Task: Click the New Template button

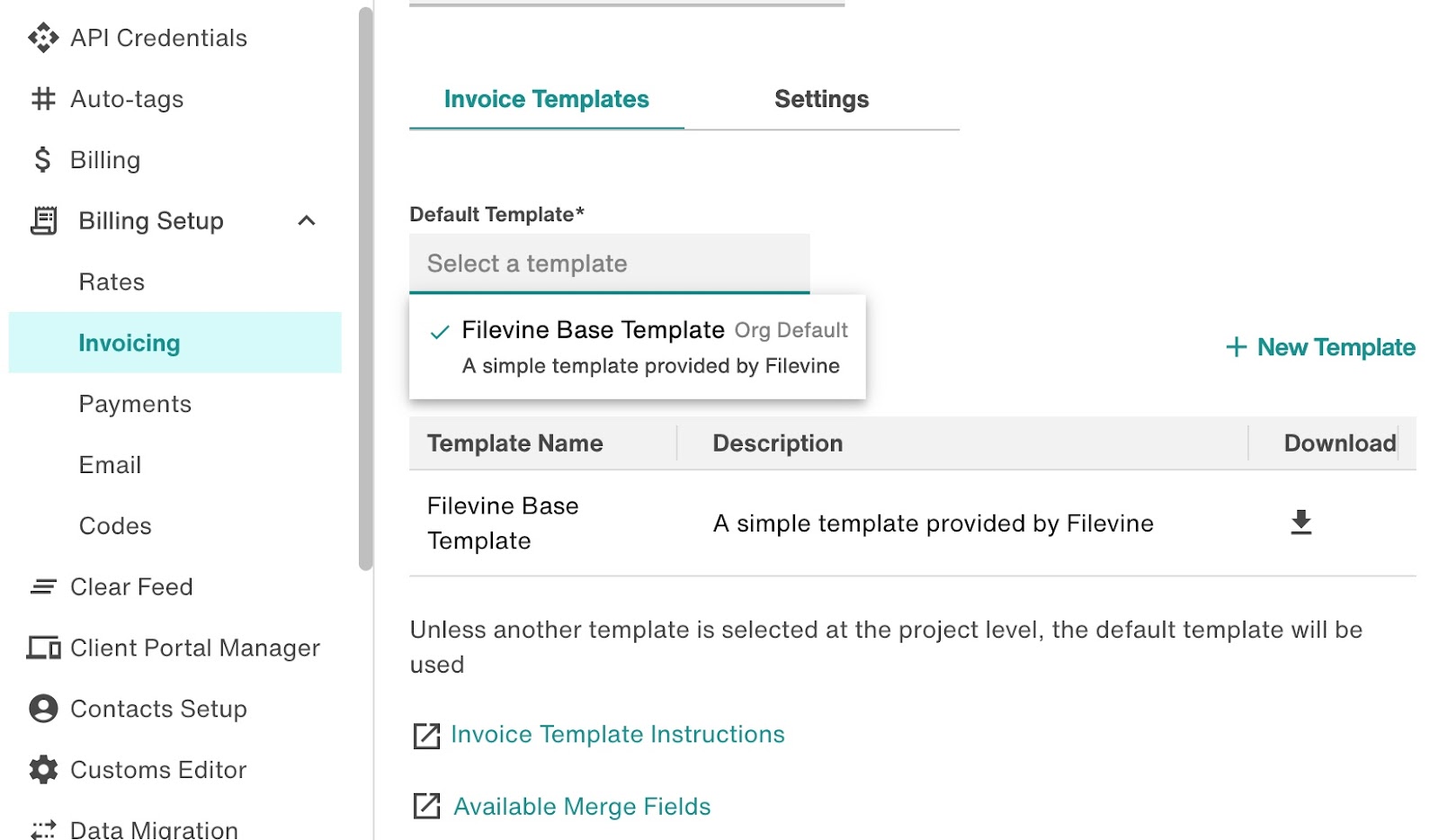Action: (x=1320, y=347)
